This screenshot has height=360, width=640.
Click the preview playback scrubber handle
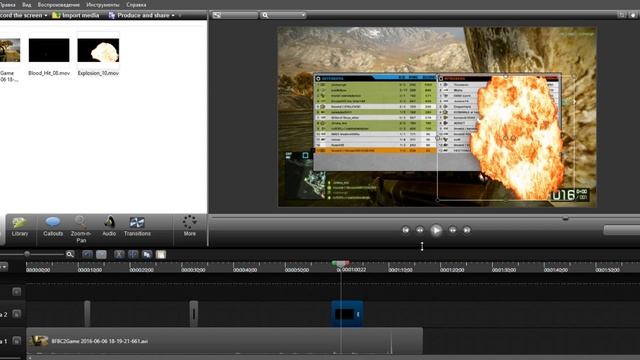(x=565, y=218)
